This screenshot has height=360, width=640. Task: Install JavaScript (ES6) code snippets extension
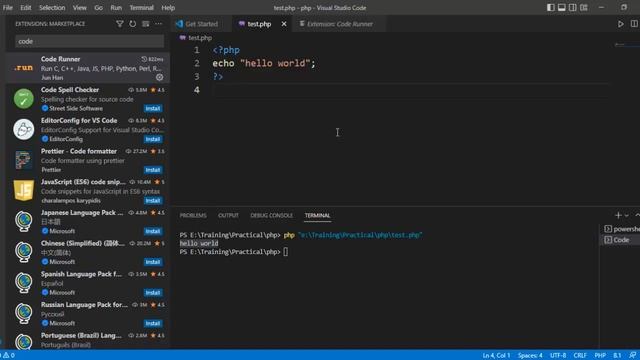153,200
